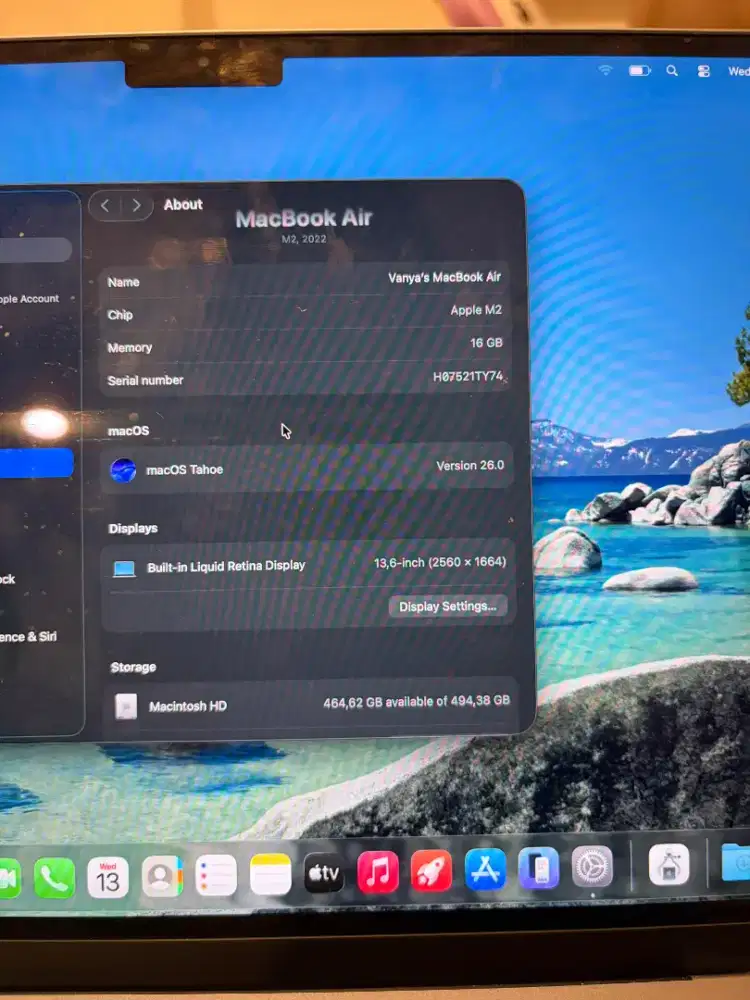Launch iPhone Mirroring from the Dock

tap(539, 867)
